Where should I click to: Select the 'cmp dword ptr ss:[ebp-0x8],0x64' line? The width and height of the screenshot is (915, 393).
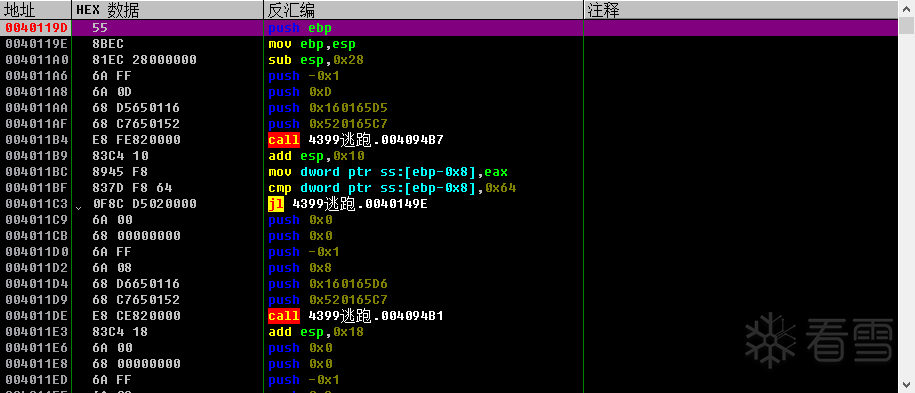click(x=392, y=188)
